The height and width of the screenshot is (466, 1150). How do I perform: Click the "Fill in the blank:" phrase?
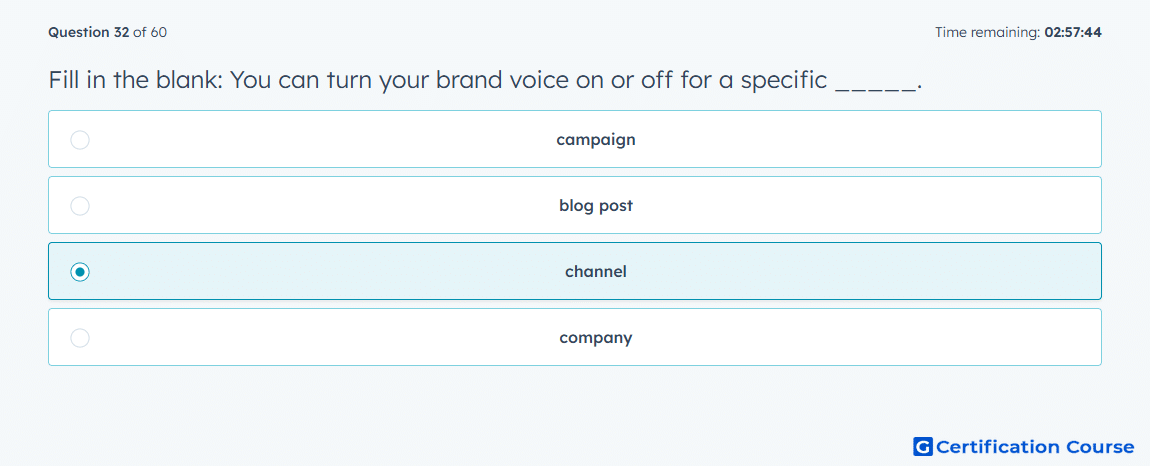pos(136,80)
